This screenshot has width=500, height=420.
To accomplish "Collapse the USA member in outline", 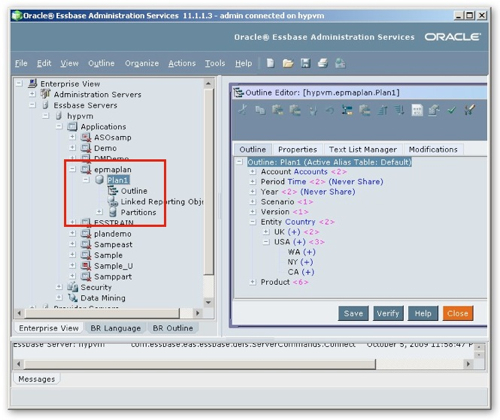I will (266, 242).
